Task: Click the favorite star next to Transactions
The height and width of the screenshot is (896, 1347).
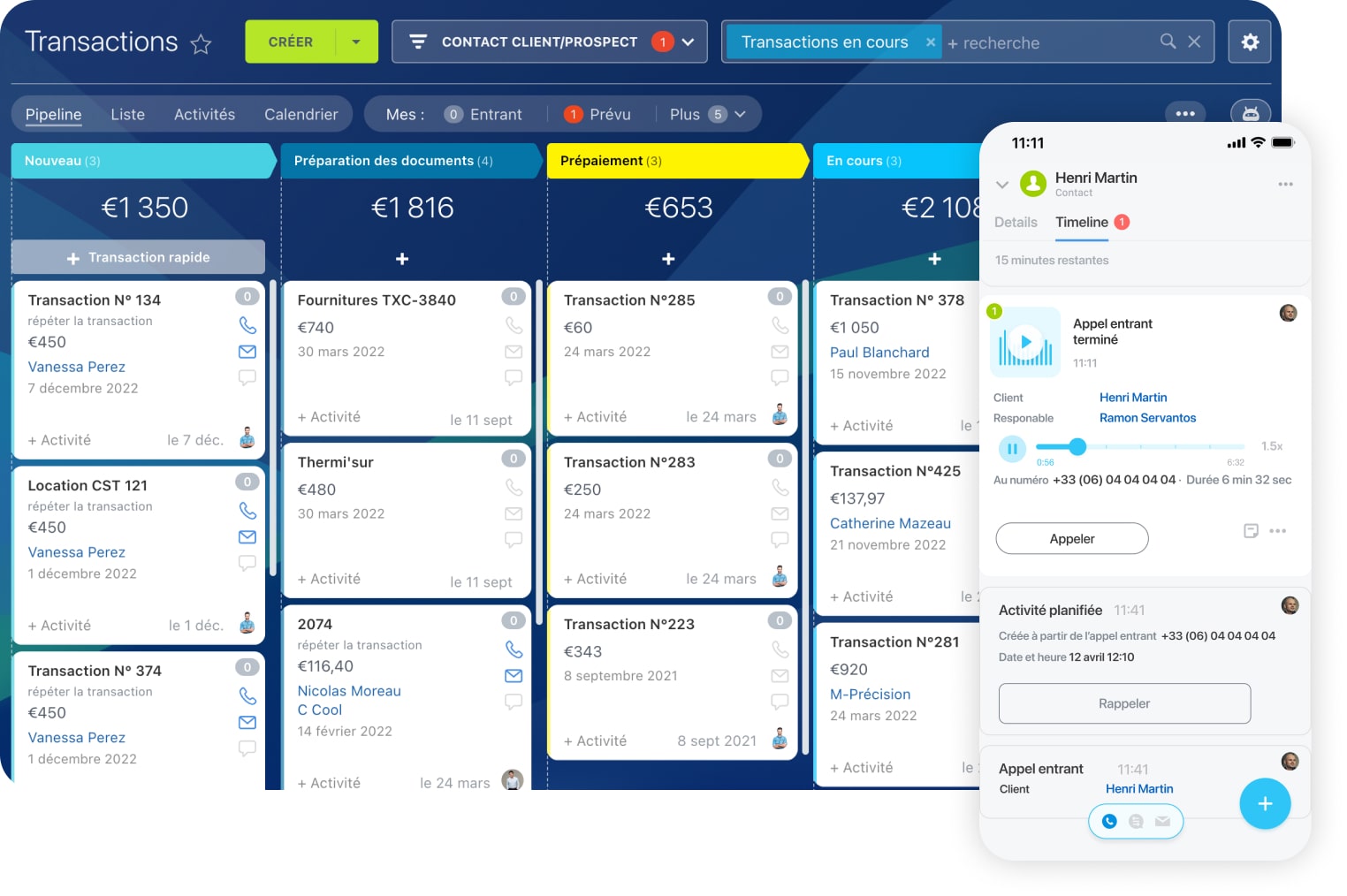Action: pos(202,44)
